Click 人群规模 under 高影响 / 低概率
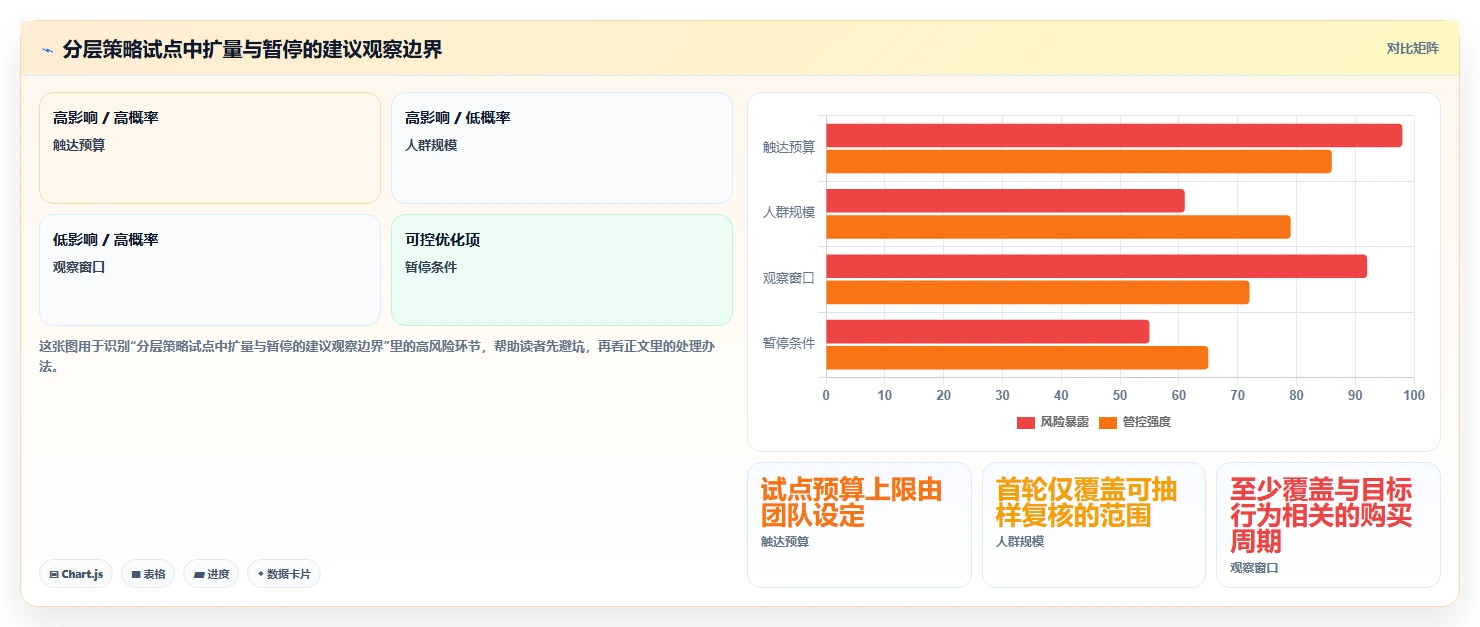Viewport: 1480px width, 627px height. tap(431, 145)
